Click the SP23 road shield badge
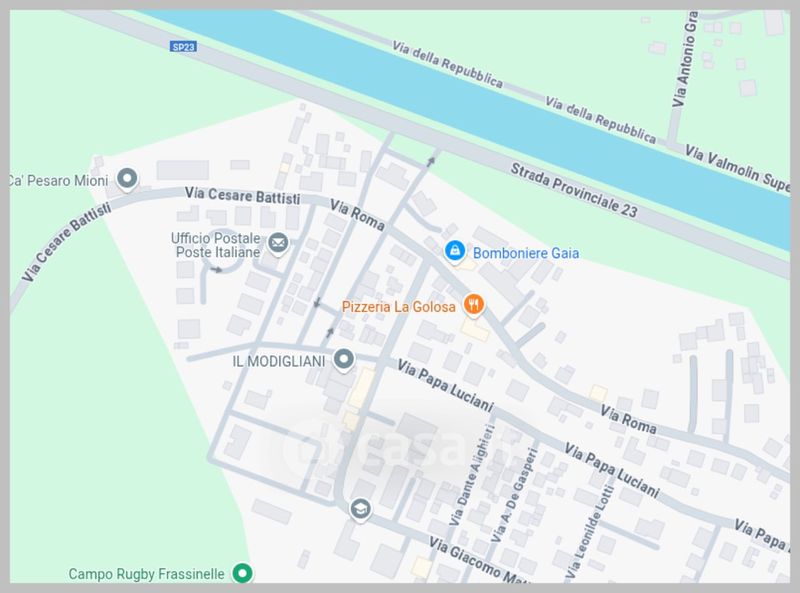 click(x=183, y=47)
